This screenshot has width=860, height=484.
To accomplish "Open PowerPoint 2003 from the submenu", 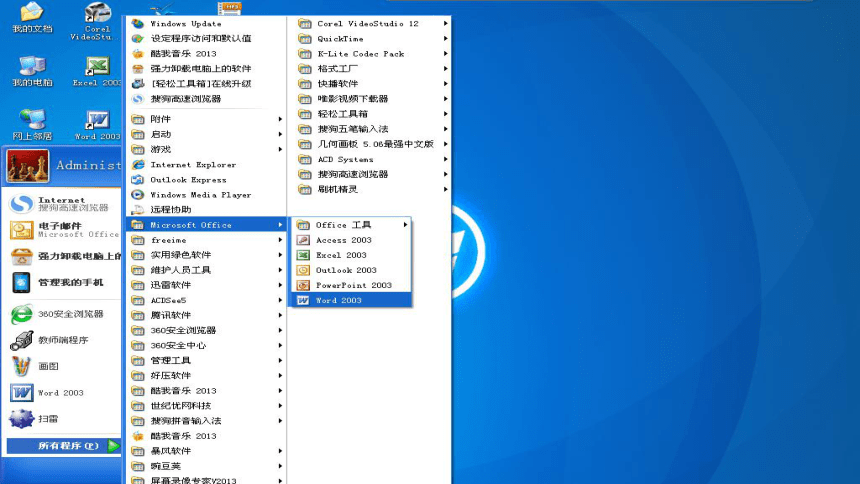I will coord(351,285).
